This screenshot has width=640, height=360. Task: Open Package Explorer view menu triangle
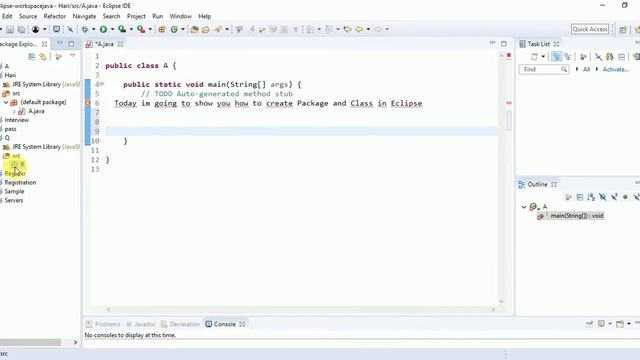tap(72, 56)
